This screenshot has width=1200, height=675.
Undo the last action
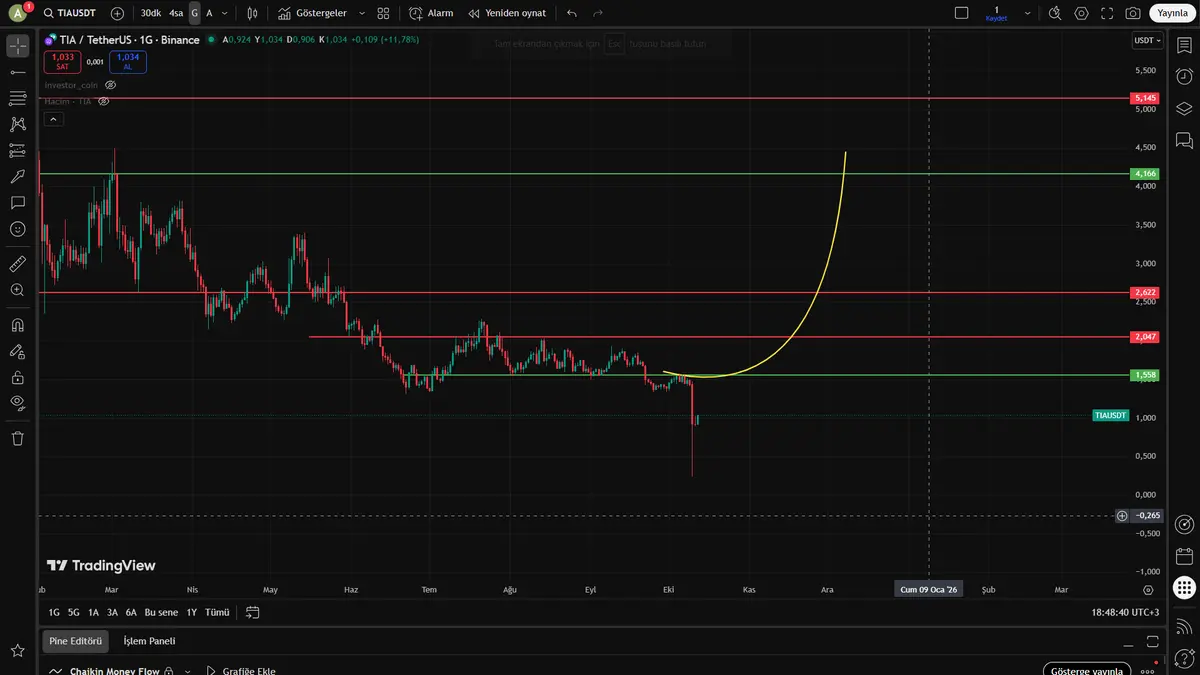[x=572, y=13]
